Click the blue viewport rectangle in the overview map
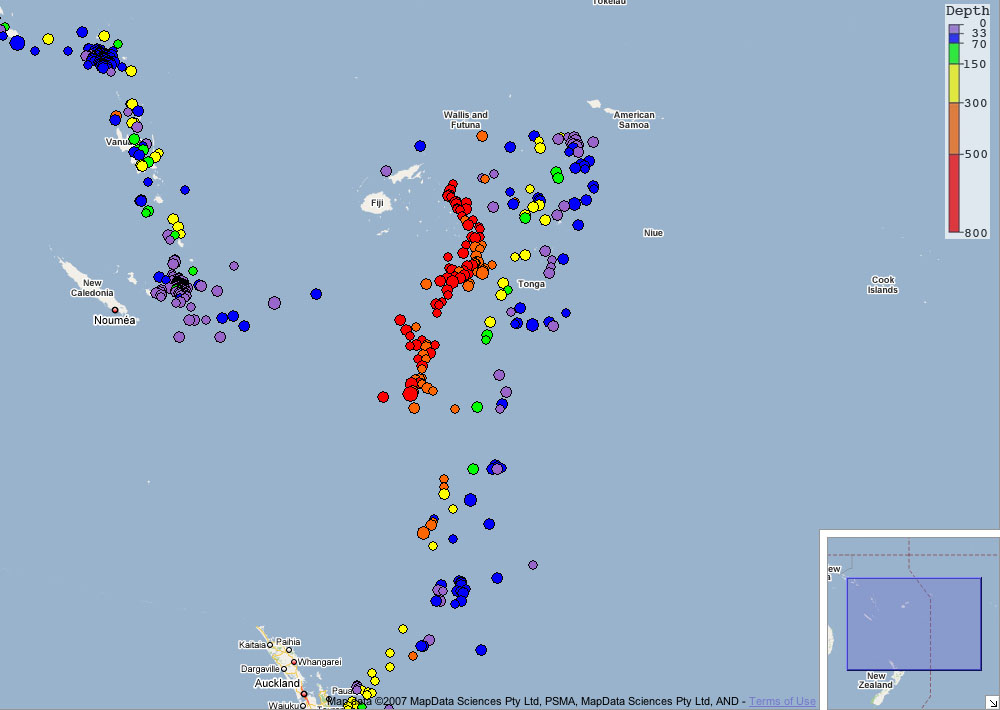The image size is (1000, 710). pos(914,624)
